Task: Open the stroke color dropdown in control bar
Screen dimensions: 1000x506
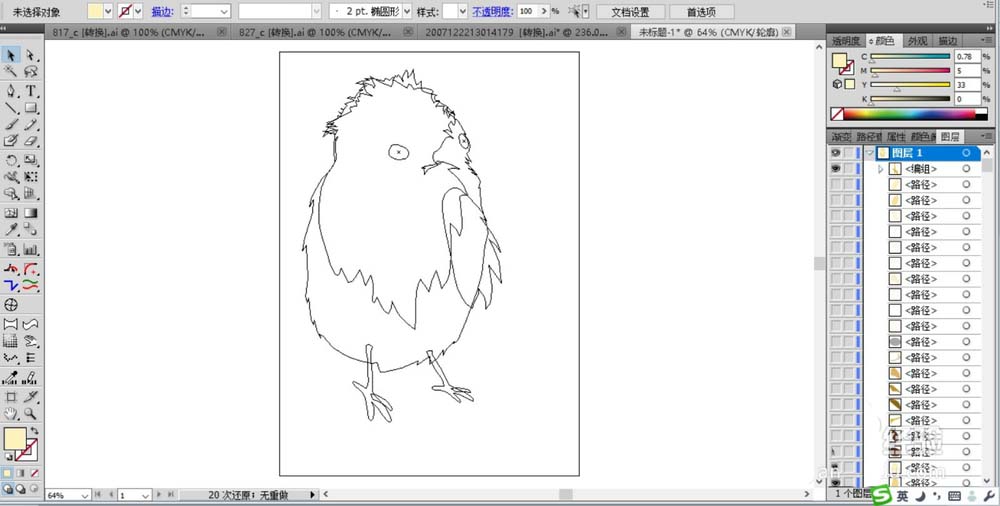Action: [x=138, y=11]
